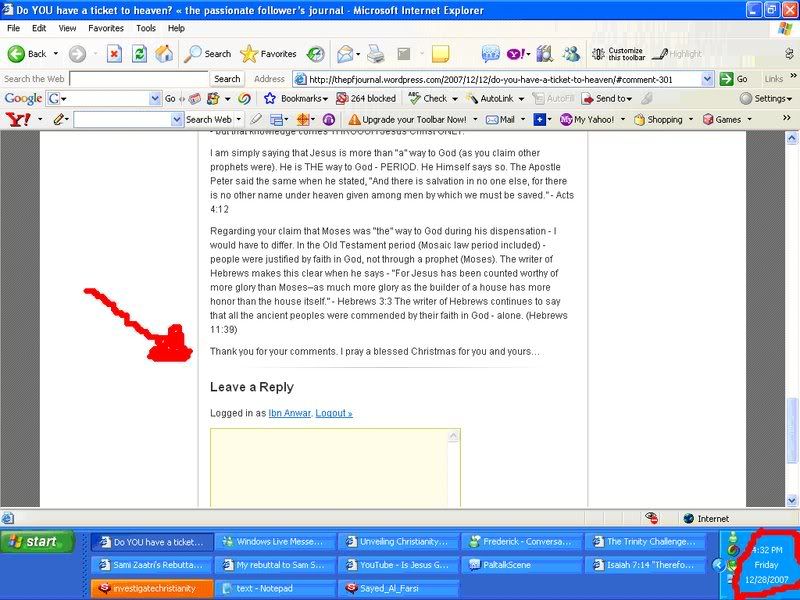Open Shopping on the Yahoo toolbar
The height and width of the screenshot is (600, 800).
pos(658,119)
